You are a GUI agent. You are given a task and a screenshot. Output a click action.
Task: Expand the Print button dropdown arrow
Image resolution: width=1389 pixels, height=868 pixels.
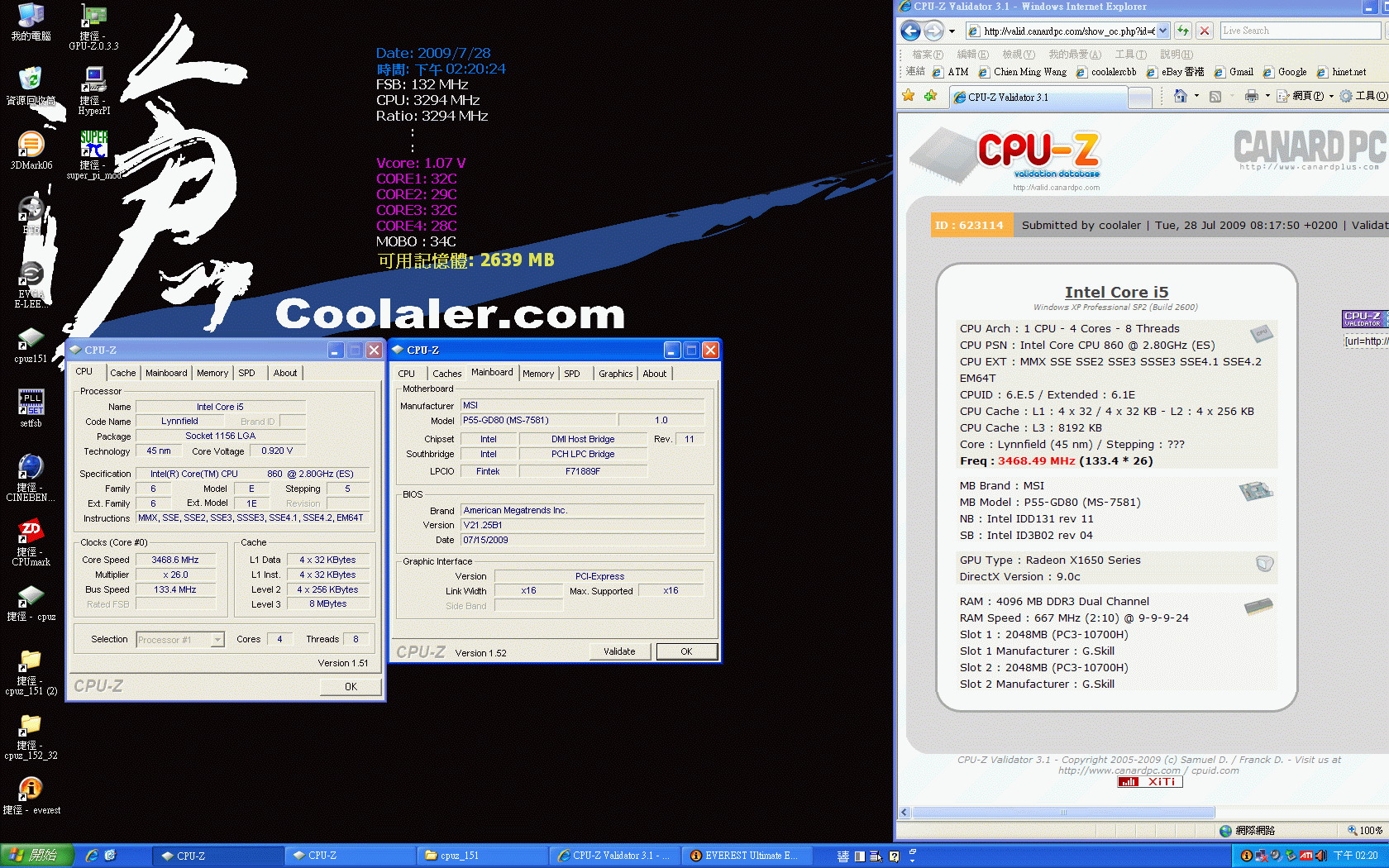pos(1267,96)
